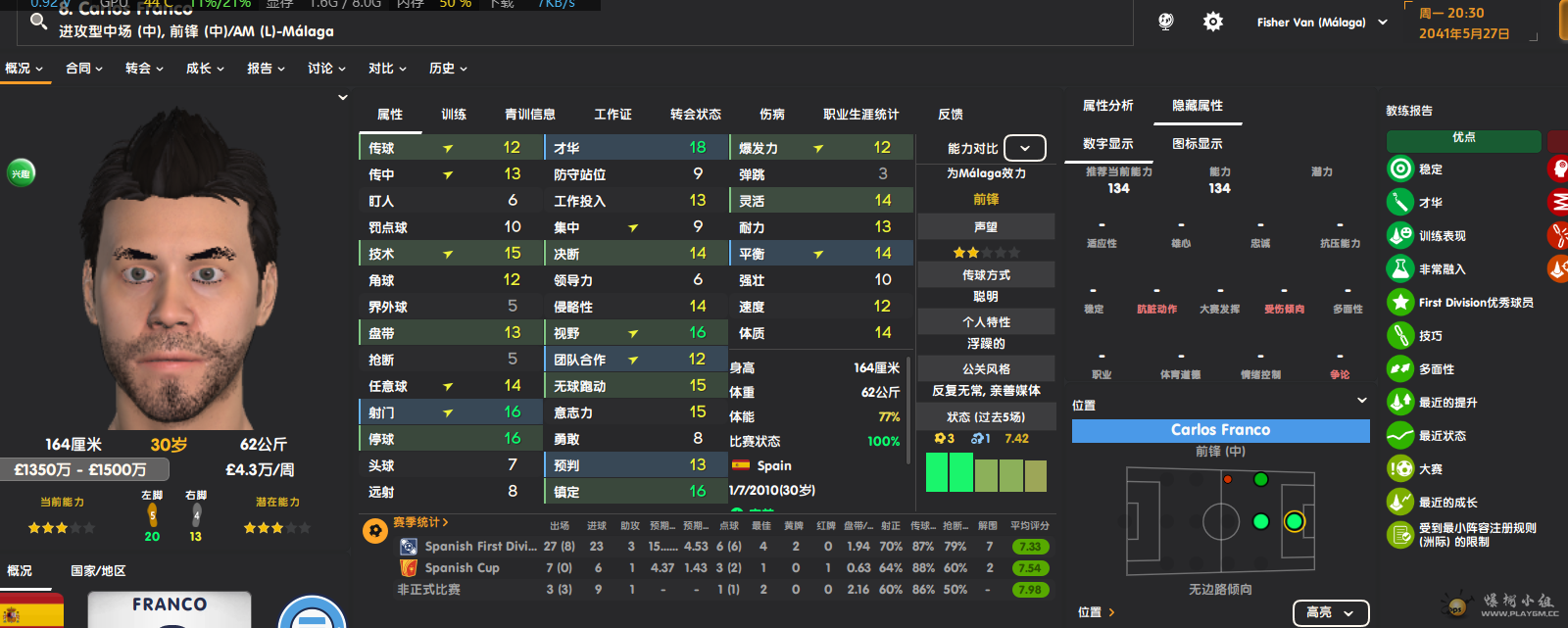Click the Spanish First Division competition logo
Image resolution: width=1568 pixels, height=628 pixels.
coord(409,547)
